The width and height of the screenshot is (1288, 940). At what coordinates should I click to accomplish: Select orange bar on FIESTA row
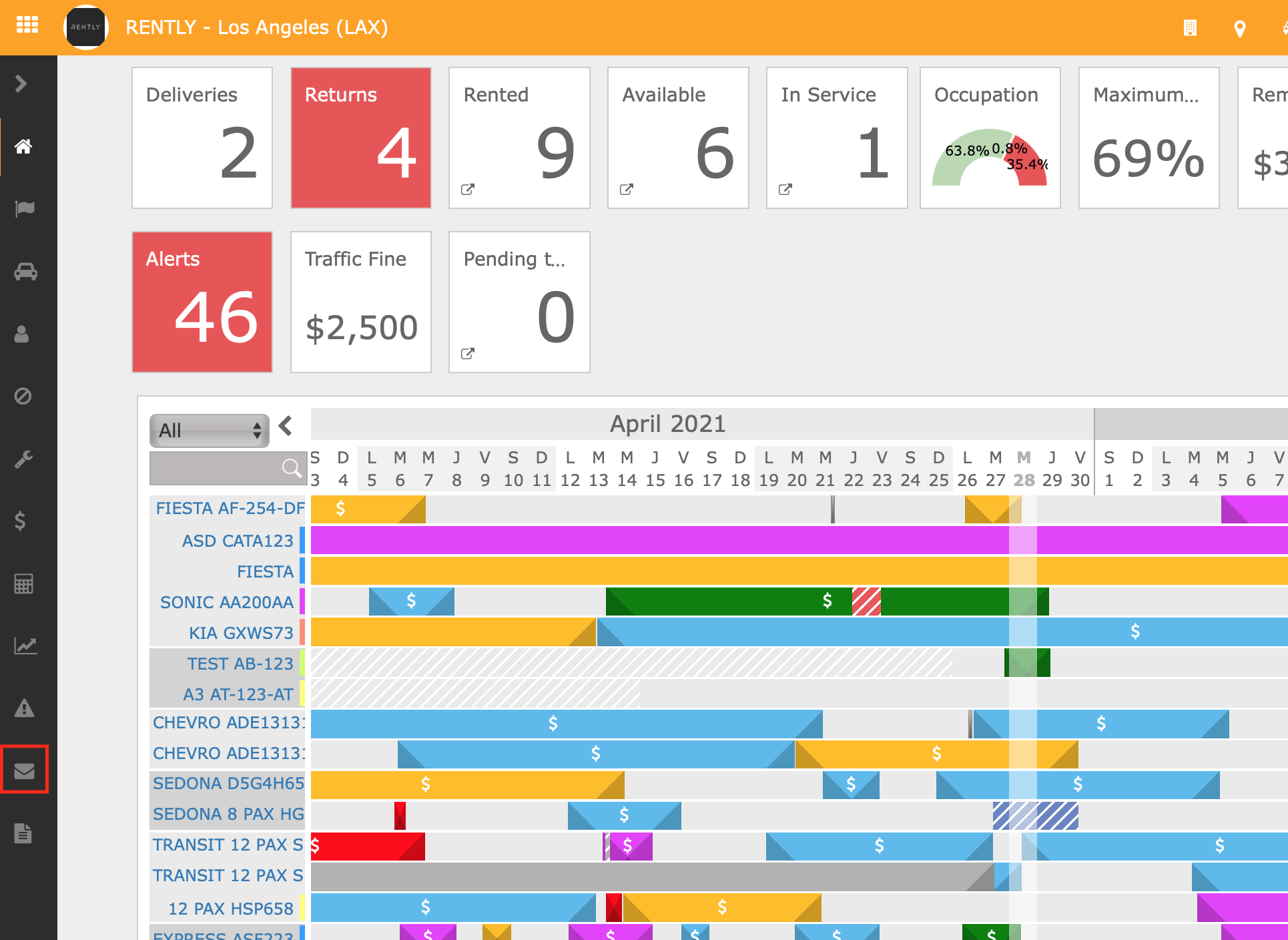799,571
